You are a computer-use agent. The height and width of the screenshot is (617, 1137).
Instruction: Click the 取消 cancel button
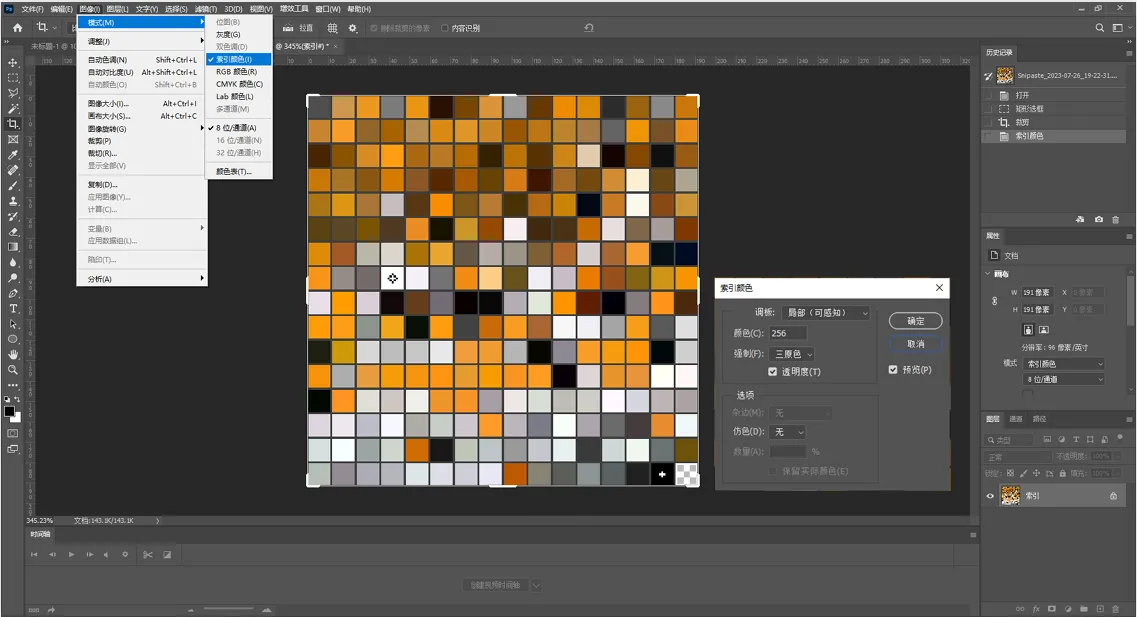coord(915,344)
